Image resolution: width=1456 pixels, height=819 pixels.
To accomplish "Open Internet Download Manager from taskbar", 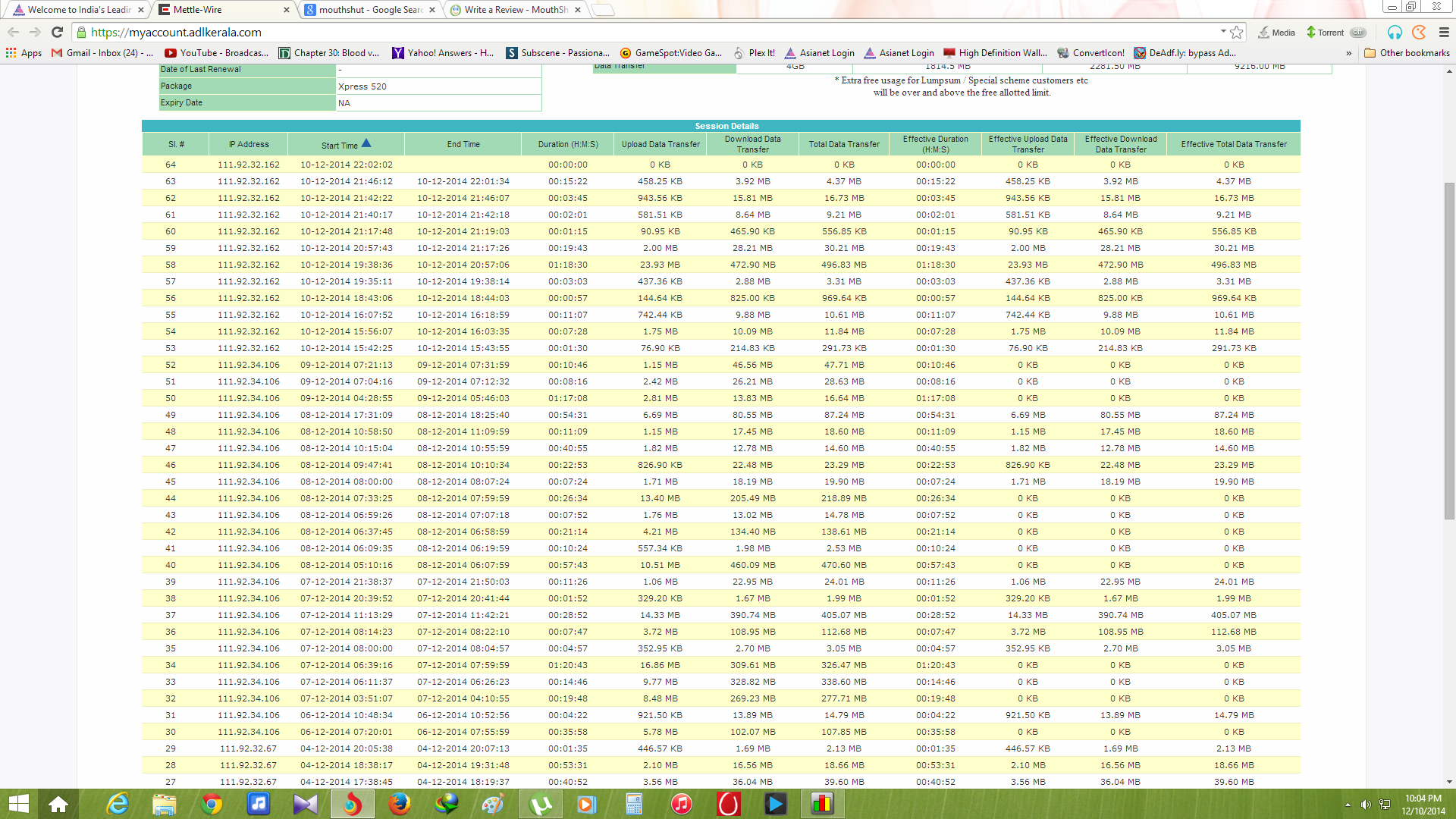I will tap(447, 804).
